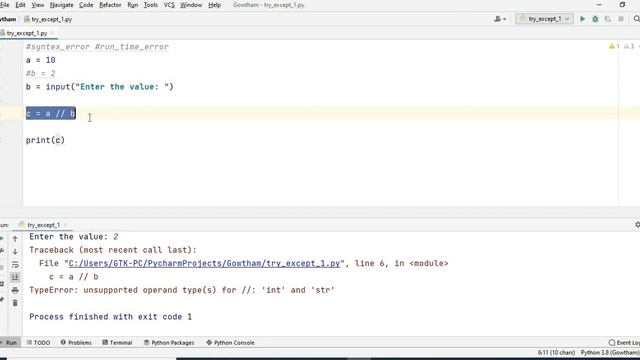Open the Refactor menu

110,5
